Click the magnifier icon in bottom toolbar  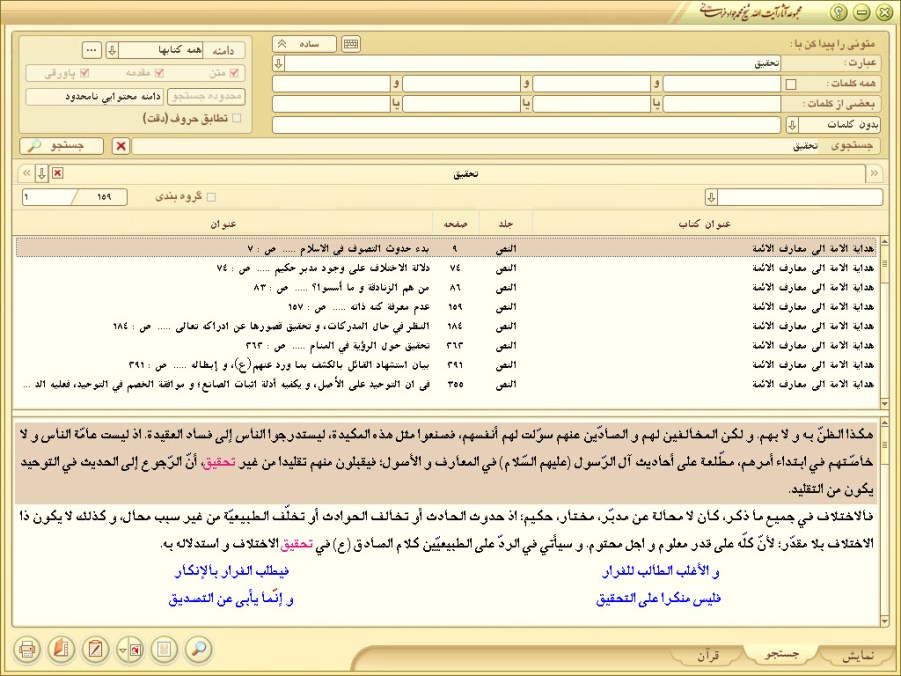(x=199, y=650)
